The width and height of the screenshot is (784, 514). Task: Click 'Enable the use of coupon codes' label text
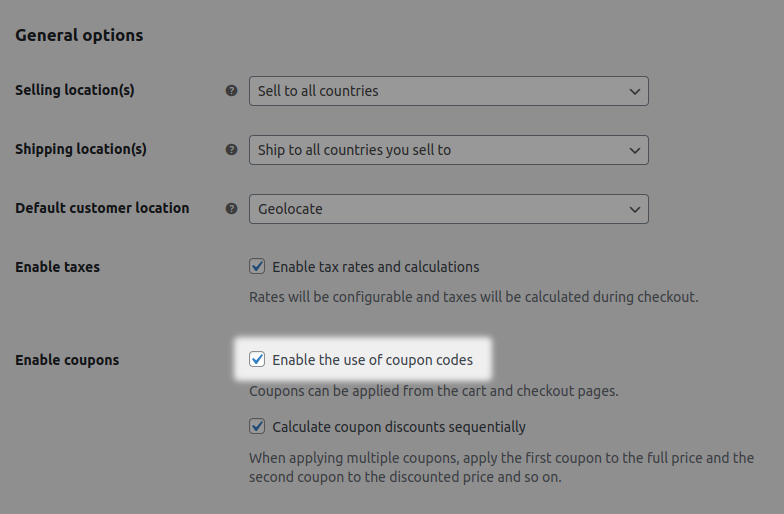pyautogui.click(x=372, y=360)
